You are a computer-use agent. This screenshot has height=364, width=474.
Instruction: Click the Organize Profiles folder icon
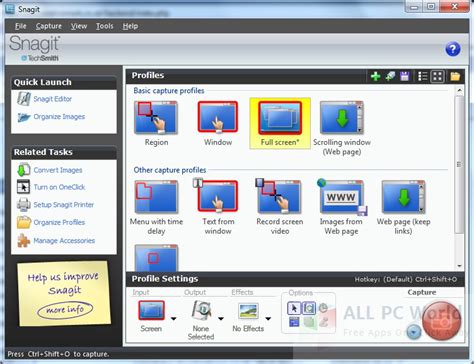(24, 222)
